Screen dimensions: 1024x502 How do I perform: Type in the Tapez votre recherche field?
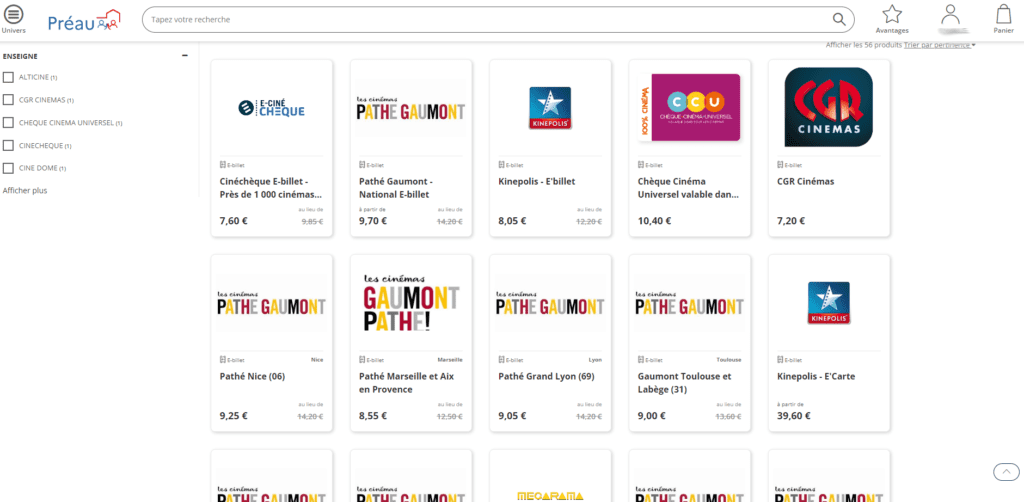480,19
